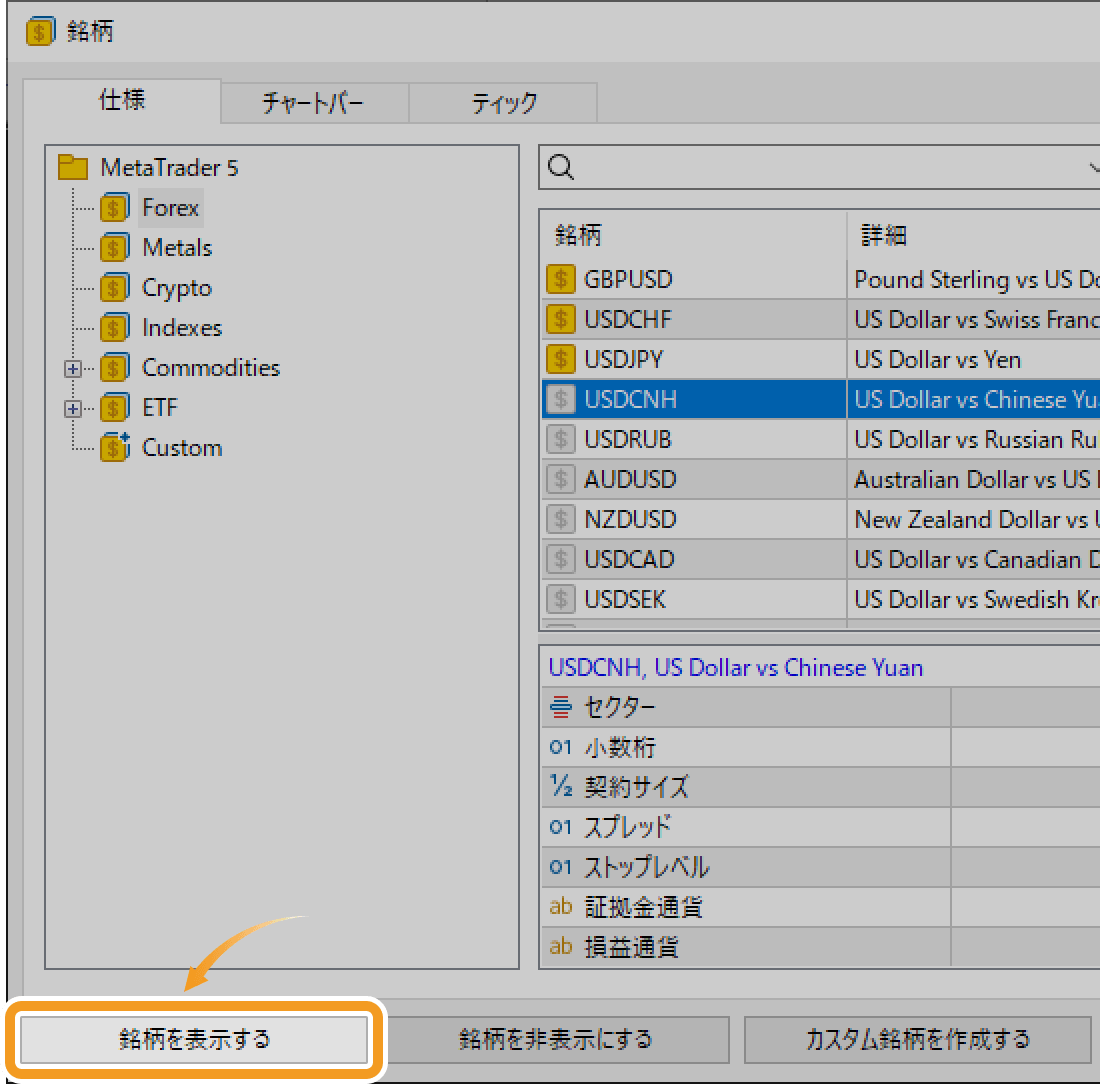Click the カスタム銘柄を作成する button
Viewport: 1100px width, 1084px height.
(918, 1039)
